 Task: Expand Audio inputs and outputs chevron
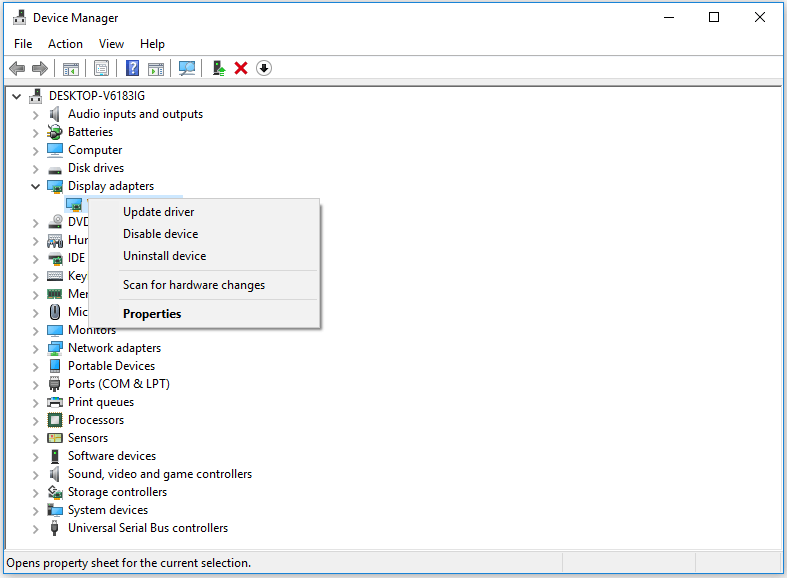35,115
